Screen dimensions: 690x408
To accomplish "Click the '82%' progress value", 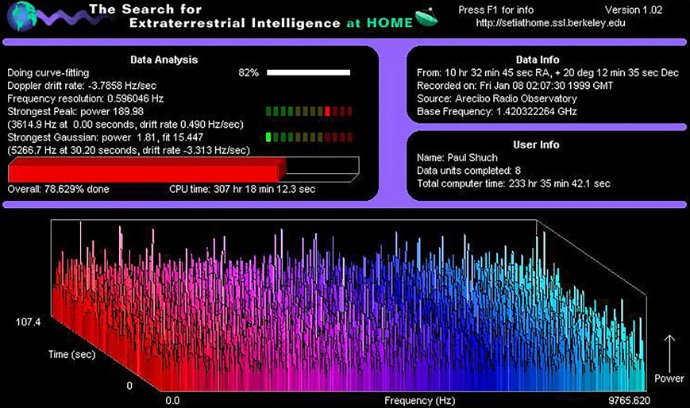I will [x=249, y=73].
